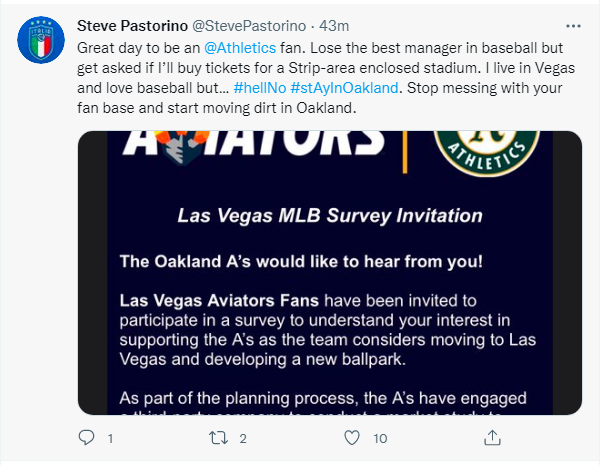Click the reply speech bubble icon
606x465 pixels.
87,438
